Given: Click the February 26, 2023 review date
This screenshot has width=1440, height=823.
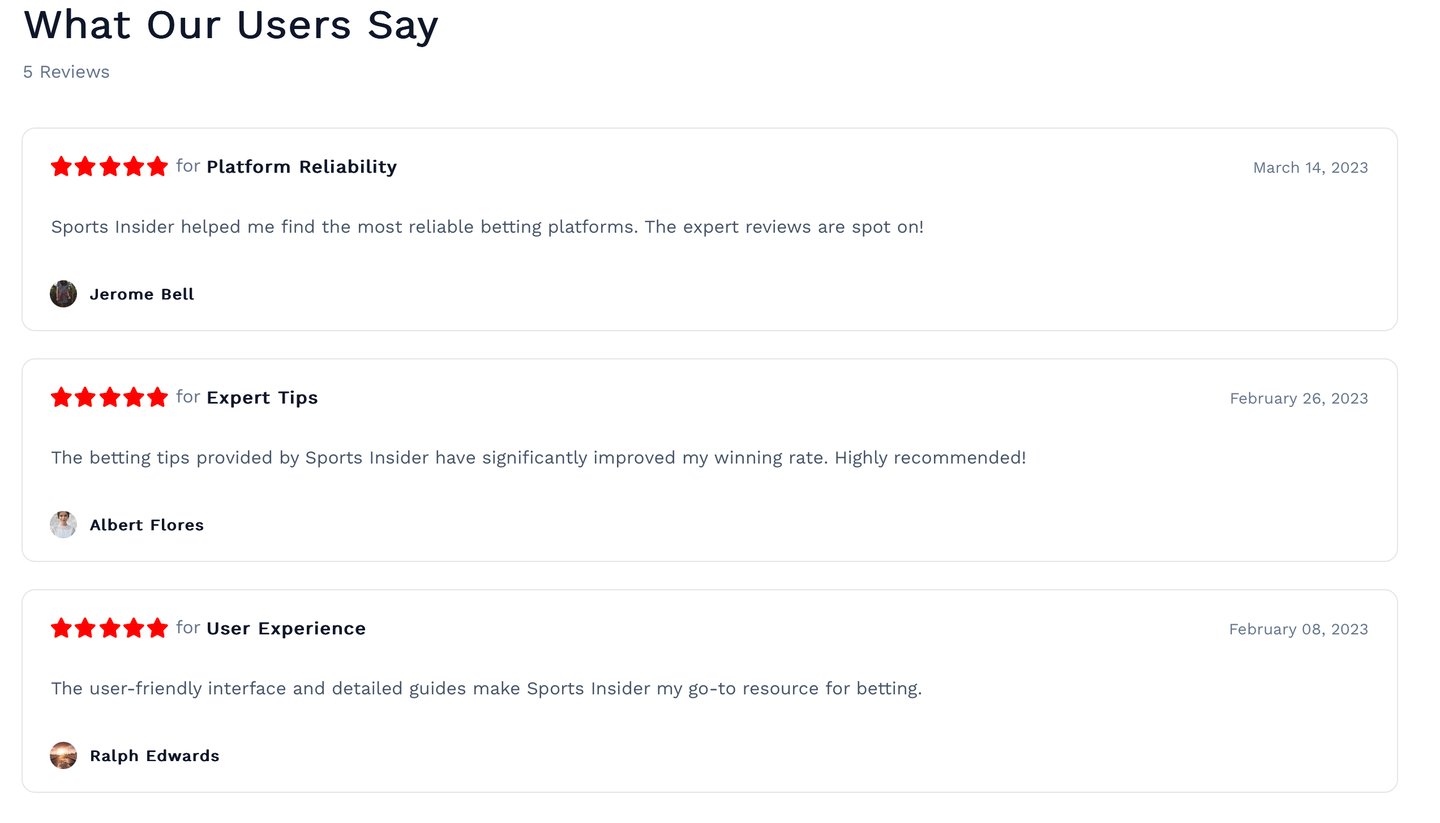Looking at the screenshot, I should (x=1298, y=399).
